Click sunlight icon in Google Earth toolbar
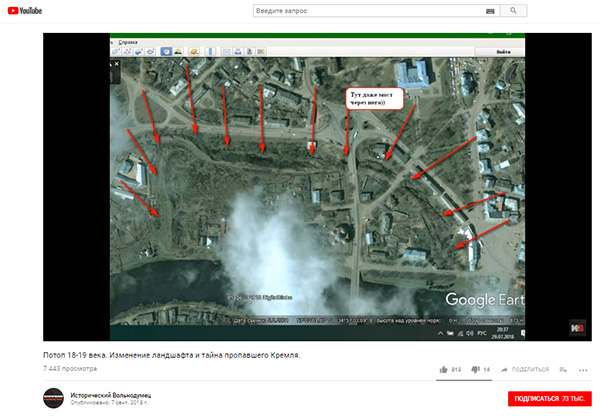Viewport: 600px width, 416px height. 178,52
